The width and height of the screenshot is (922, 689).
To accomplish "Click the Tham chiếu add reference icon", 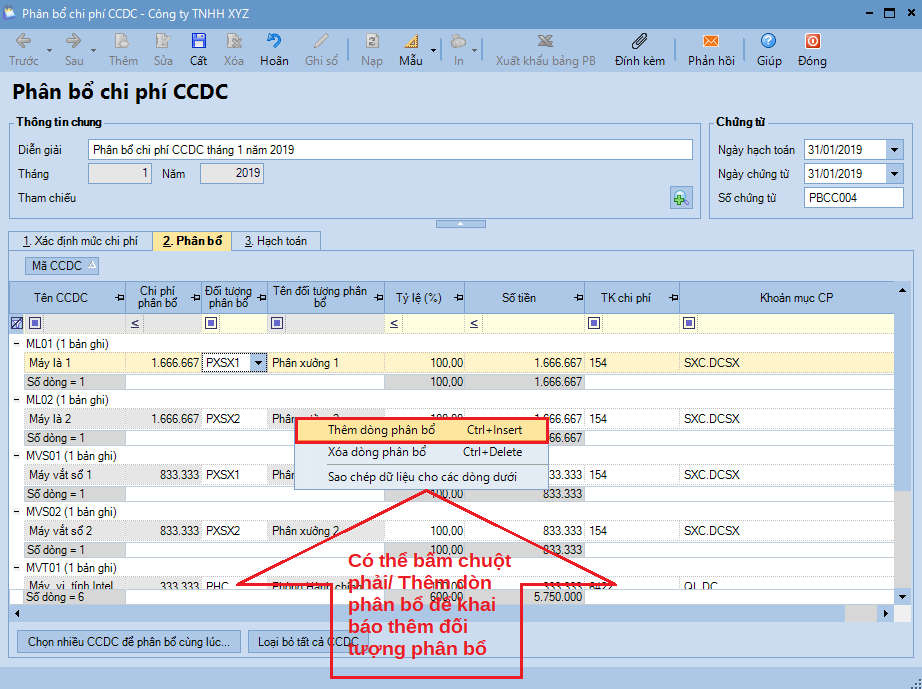I will [680, 198].
